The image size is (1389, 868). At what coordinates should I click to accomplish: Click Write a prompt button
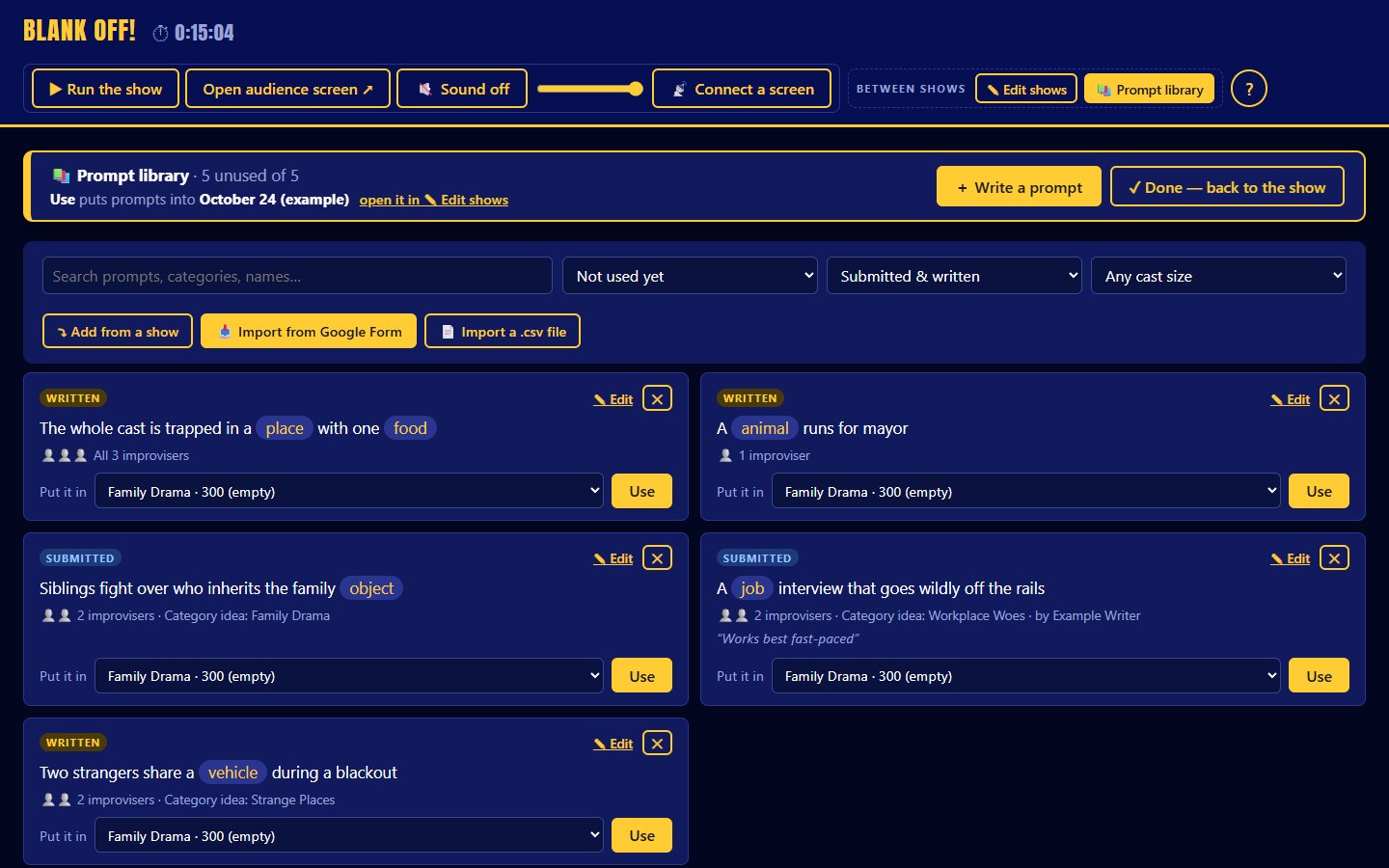[x=1020, y=187]
